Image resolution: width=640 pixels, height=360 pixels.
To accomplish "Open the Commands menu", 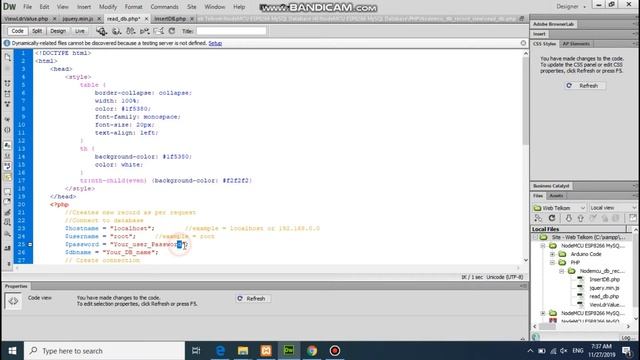I will pyautogui.click(x=164, y=7).
